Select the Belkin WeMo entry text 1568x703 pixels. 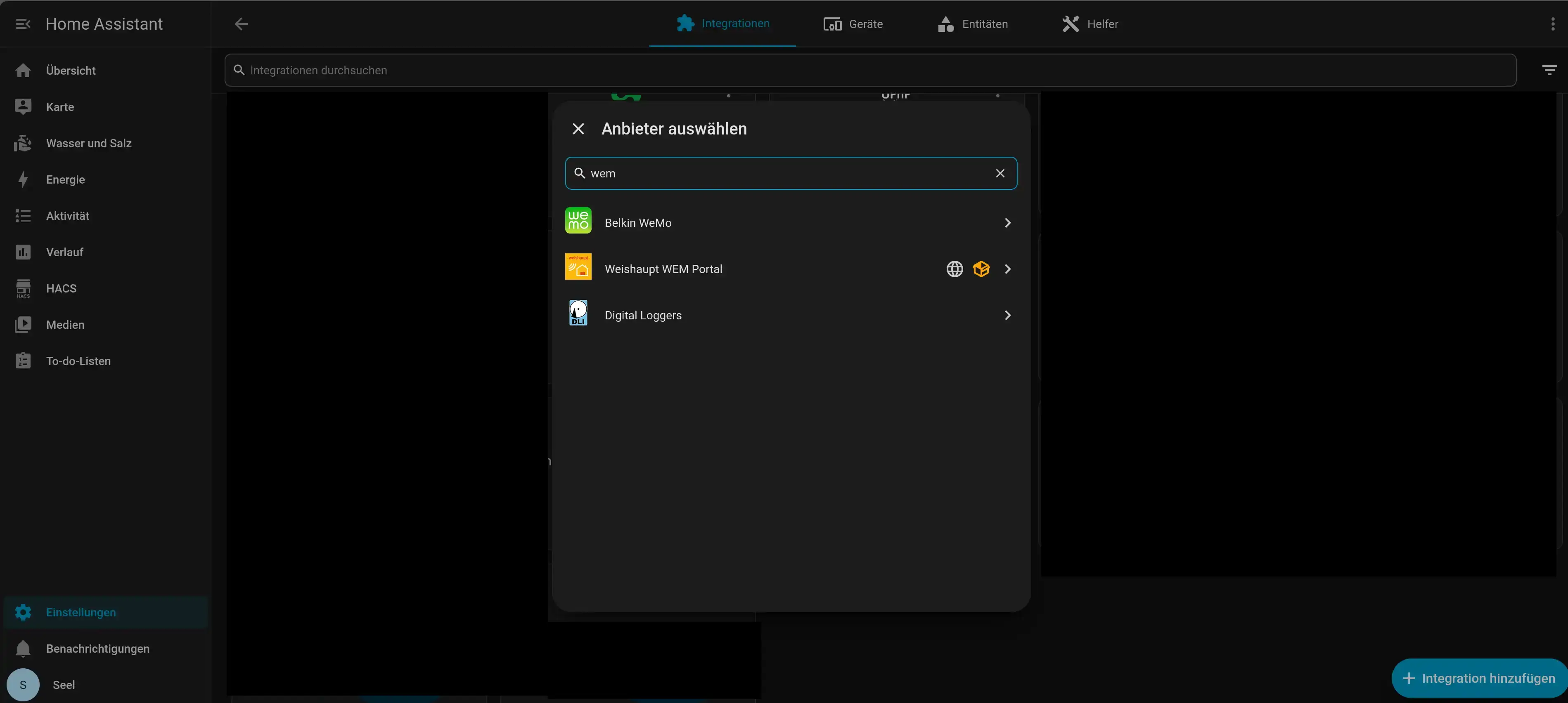(638, 223)
